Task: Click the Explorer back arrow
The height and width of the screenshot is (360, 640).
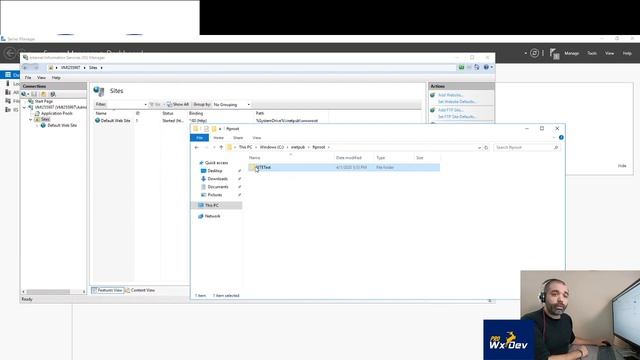Action: [x=197, y=147]
